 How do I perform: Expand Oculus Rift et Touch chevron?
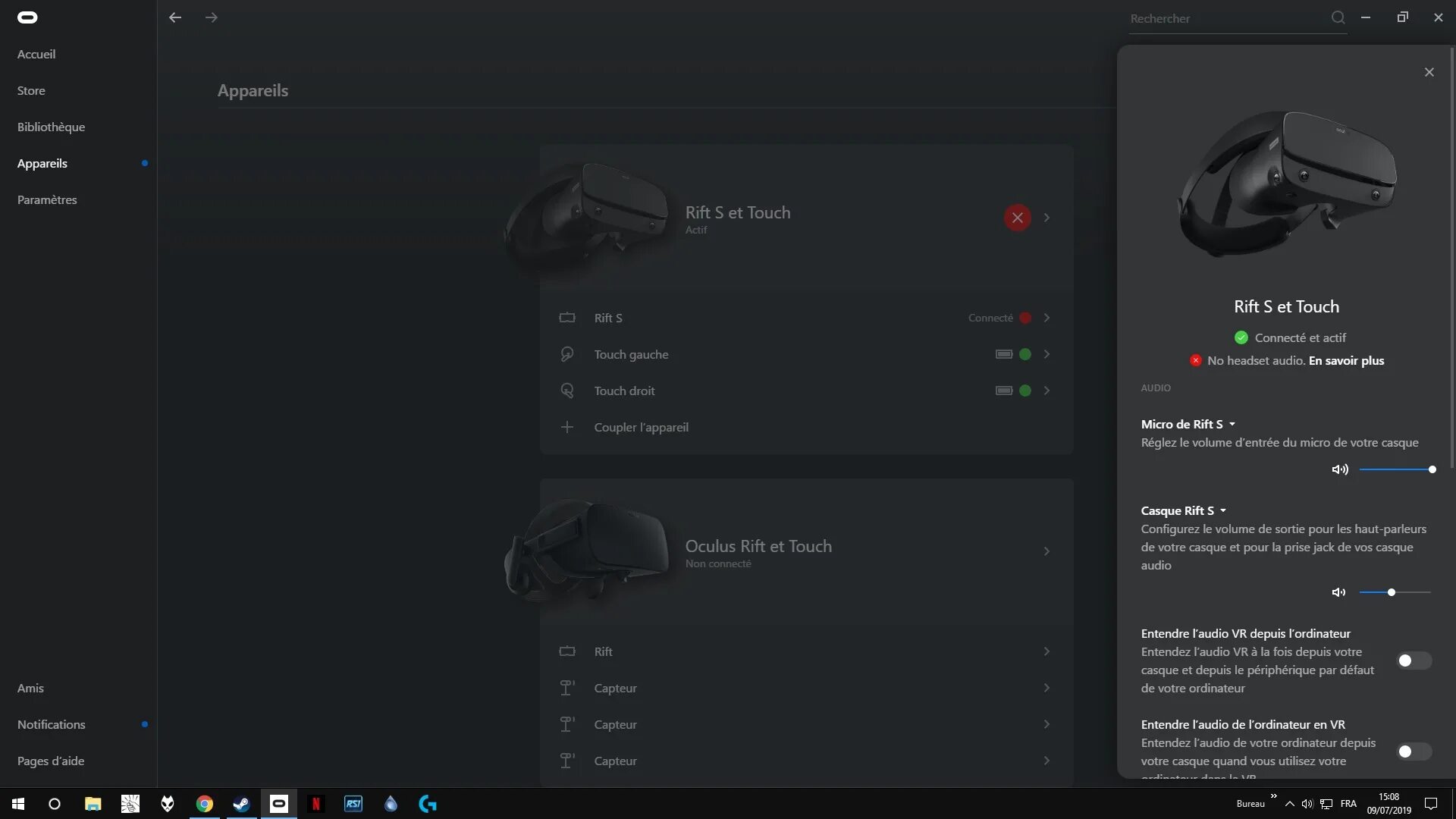pos(1046,551)
